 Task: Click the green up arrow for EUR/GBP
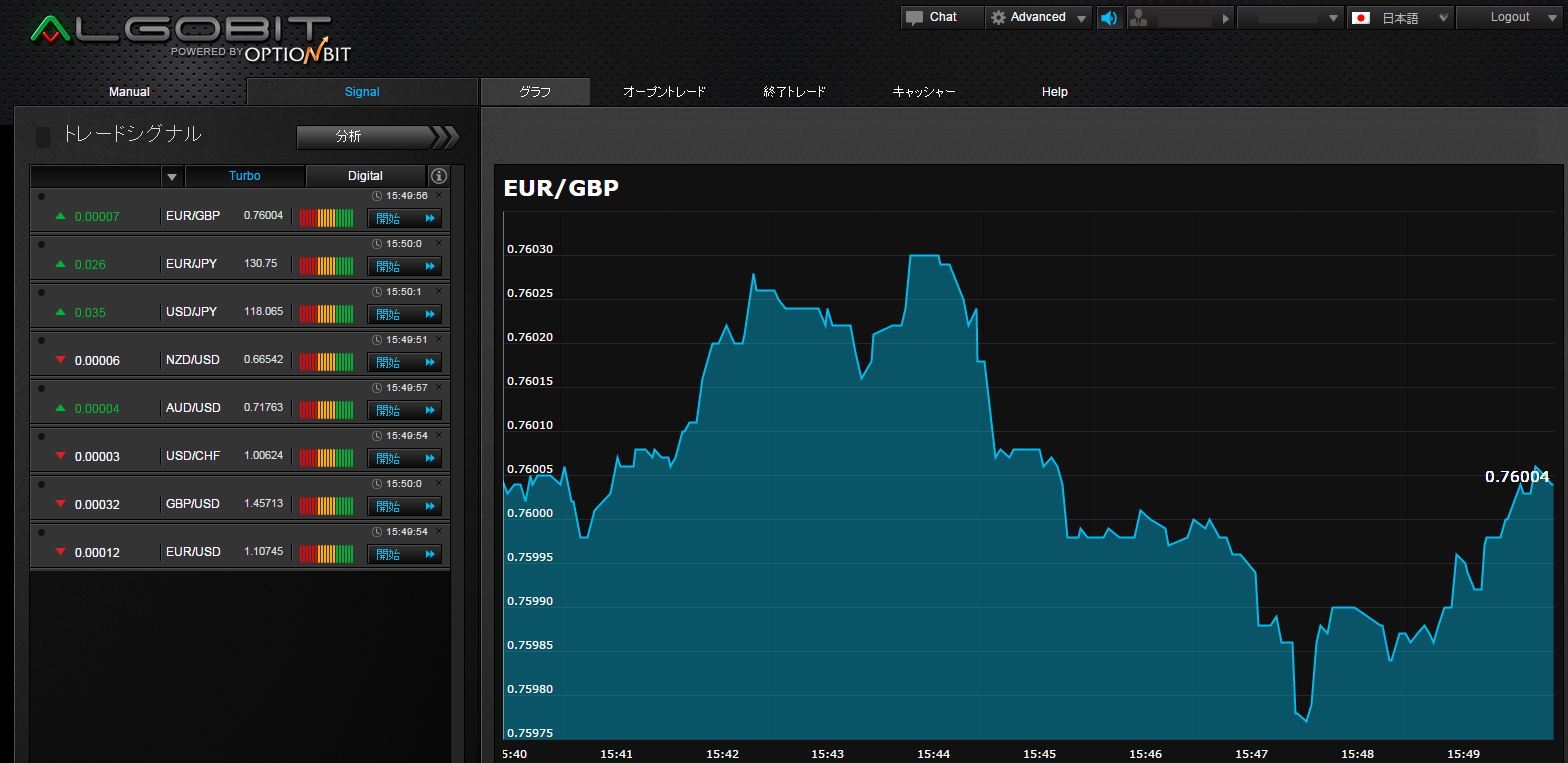pyautogui.click(x=61, y=216)
